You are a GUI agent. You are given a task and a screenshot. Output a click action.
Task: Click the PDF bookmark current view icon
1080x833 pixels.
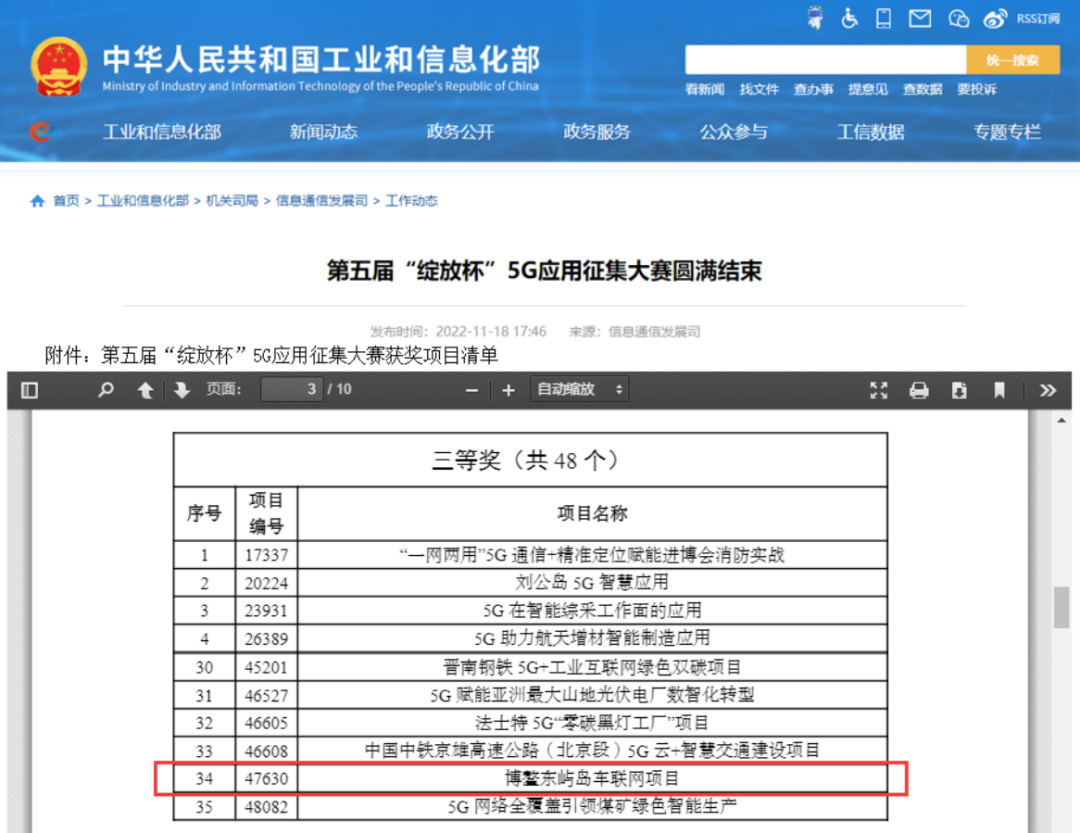click(999, 390)
